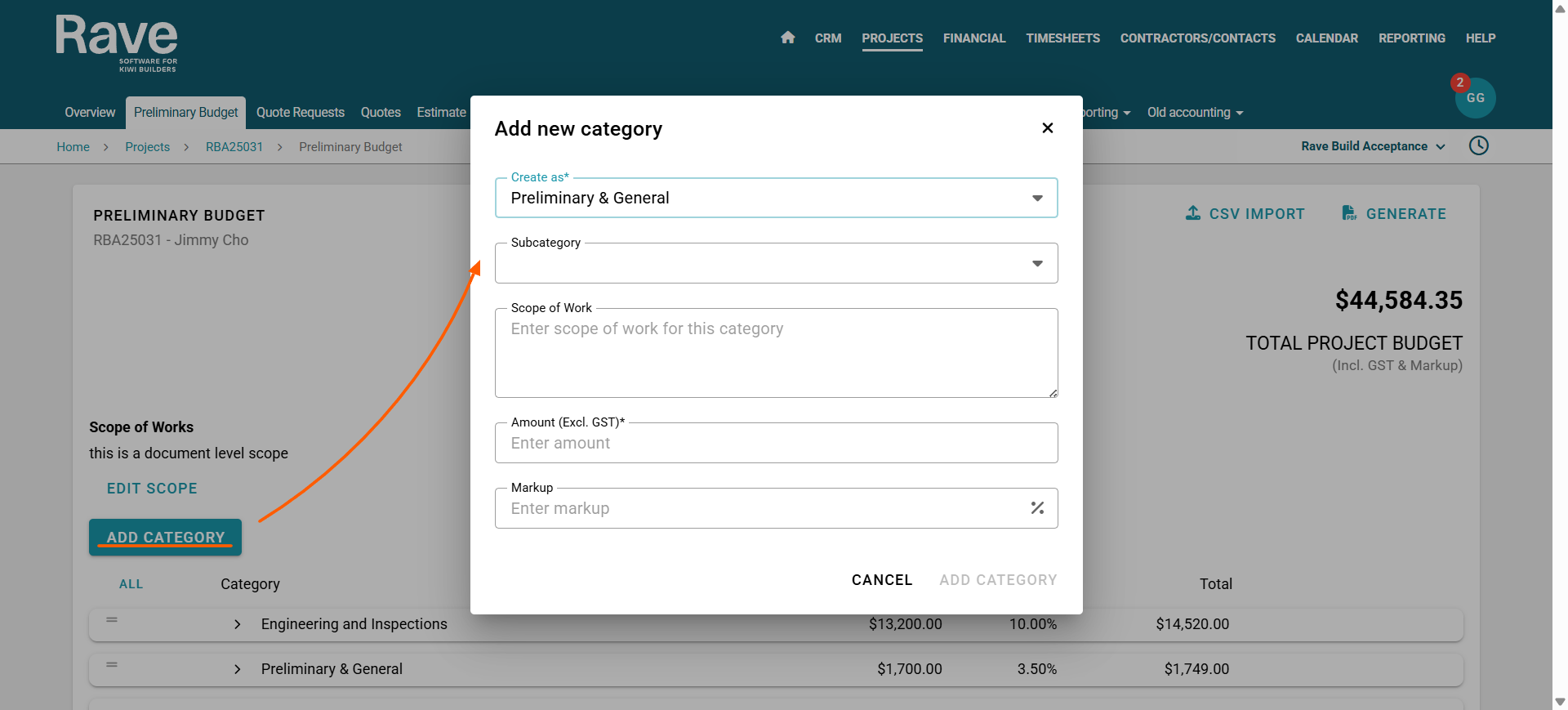Viewport: 1568px width, 710px height.
Task: Click the Generate PDF document icon
Action: (x=1349, y=213)
